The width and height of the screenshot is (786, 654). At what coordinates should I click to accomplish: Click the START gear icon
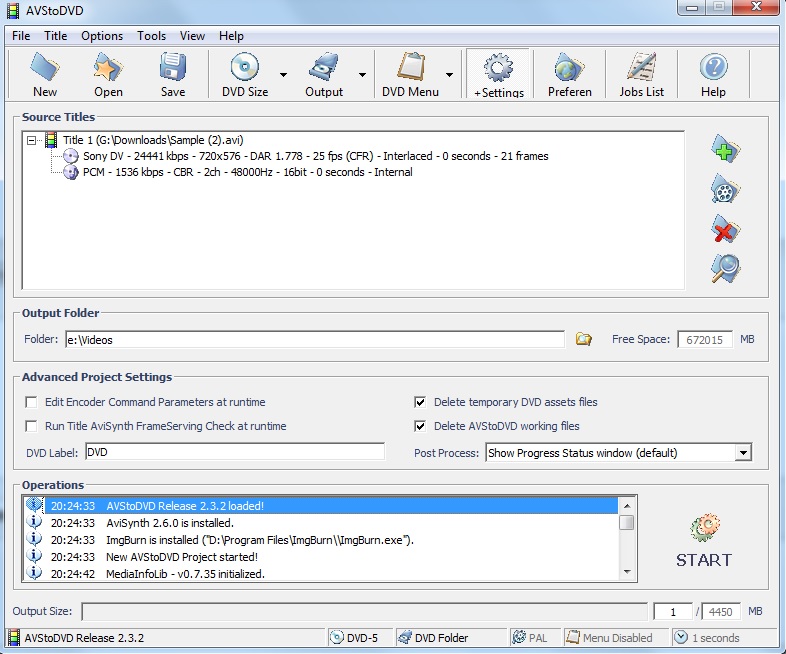[x=704, y=527]
